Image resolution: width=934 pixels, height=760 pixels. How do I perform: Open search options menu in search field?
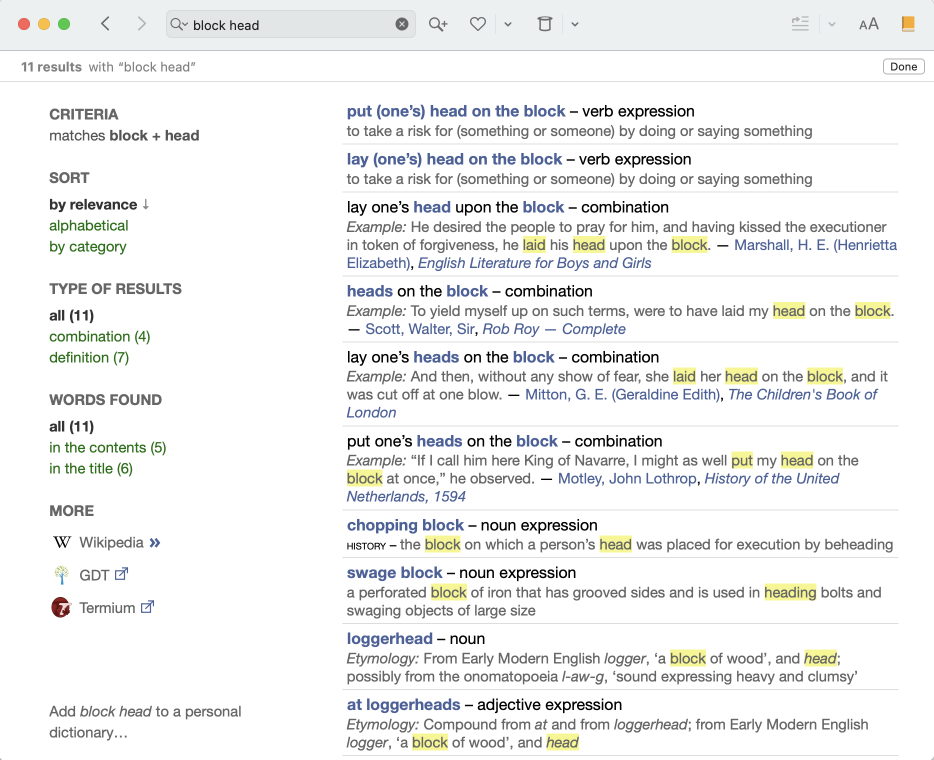(x=179, y=24)
